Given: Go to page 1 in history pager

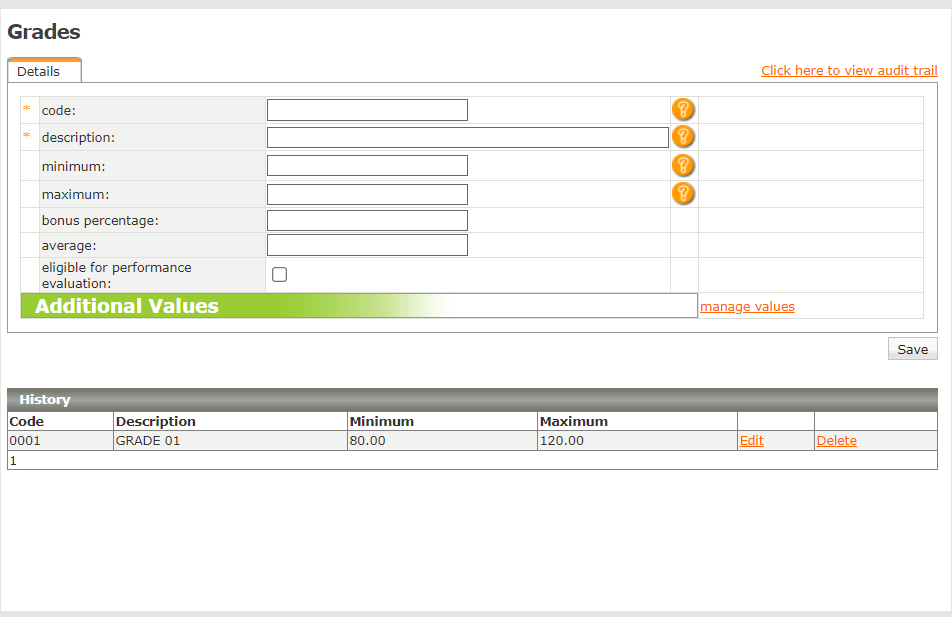Looking at the screenshot, I should pyautogui.click(x=13, y=461).
